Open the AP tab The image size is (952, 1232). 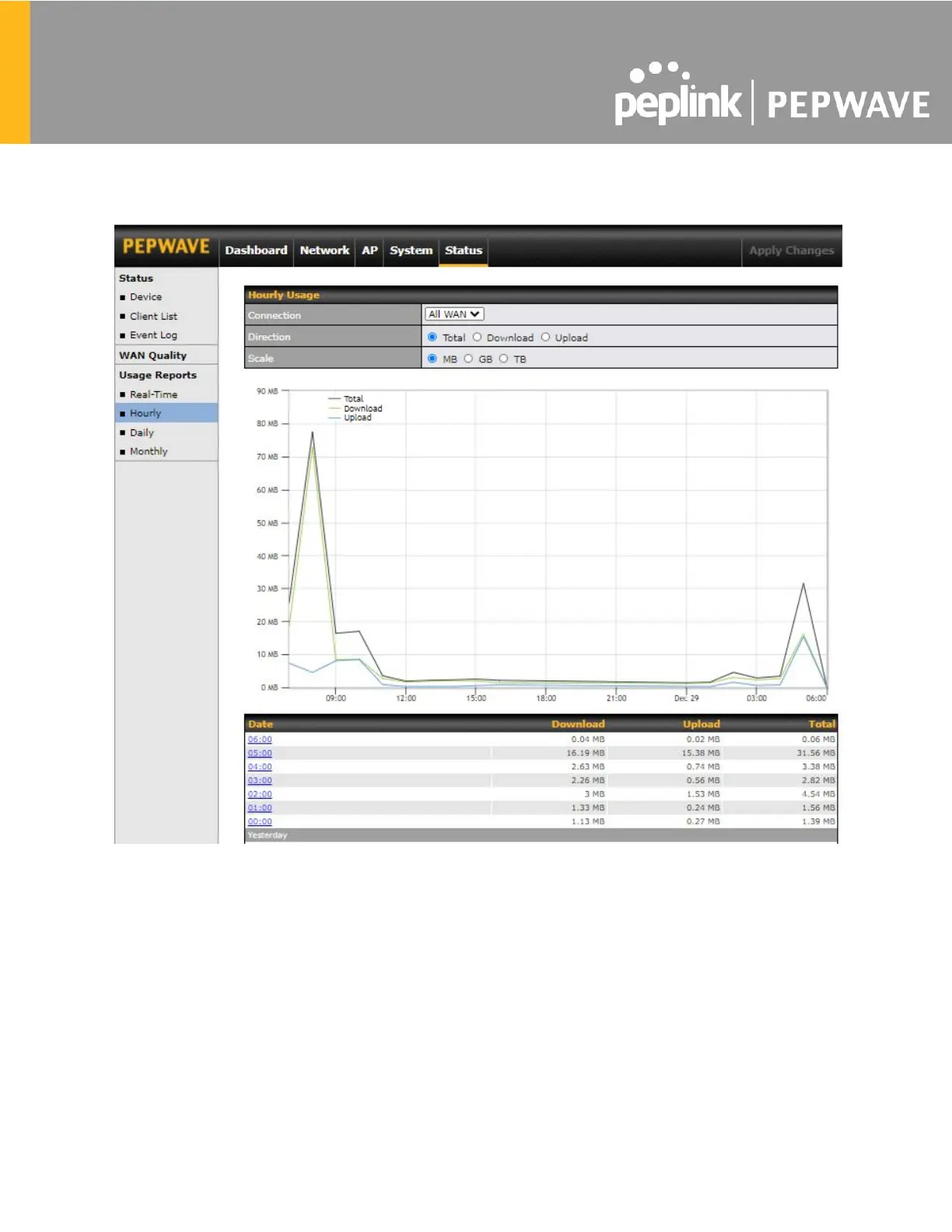(x=369, y=250)
